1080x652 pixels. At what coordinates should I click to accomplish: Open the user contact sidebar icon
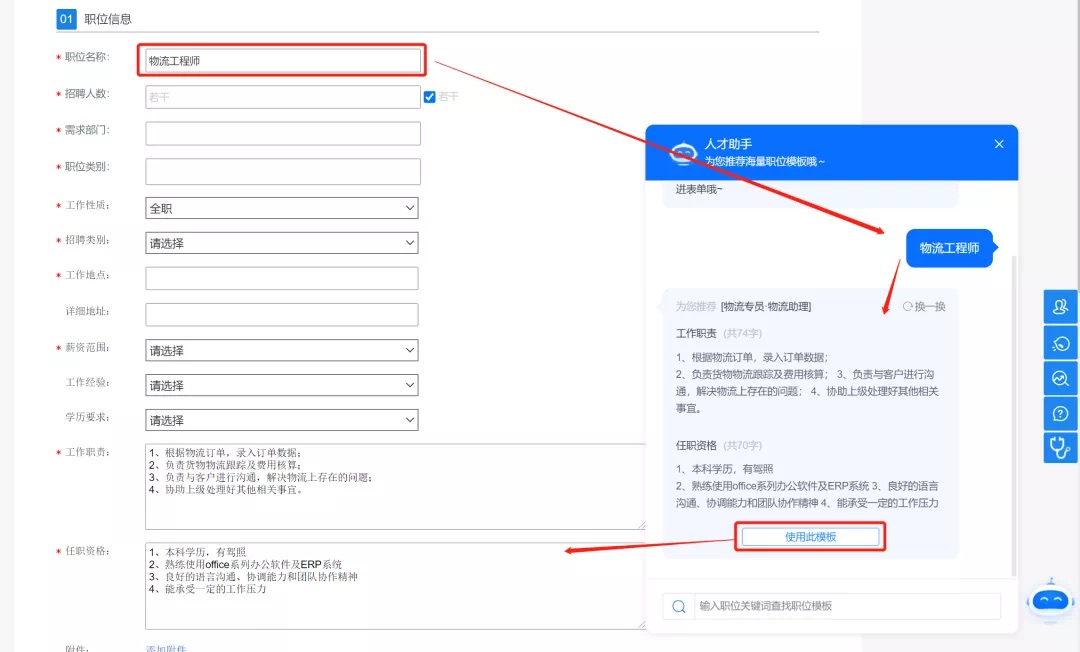1060,306
